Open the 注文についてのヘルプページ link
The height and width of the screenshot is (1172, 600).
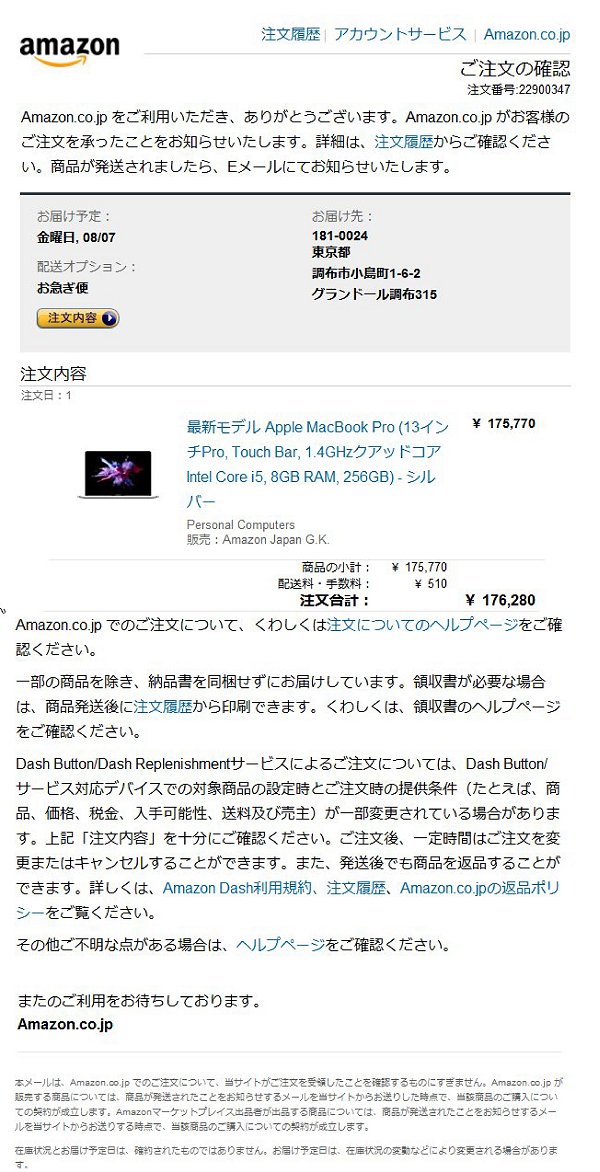(423, 625)
